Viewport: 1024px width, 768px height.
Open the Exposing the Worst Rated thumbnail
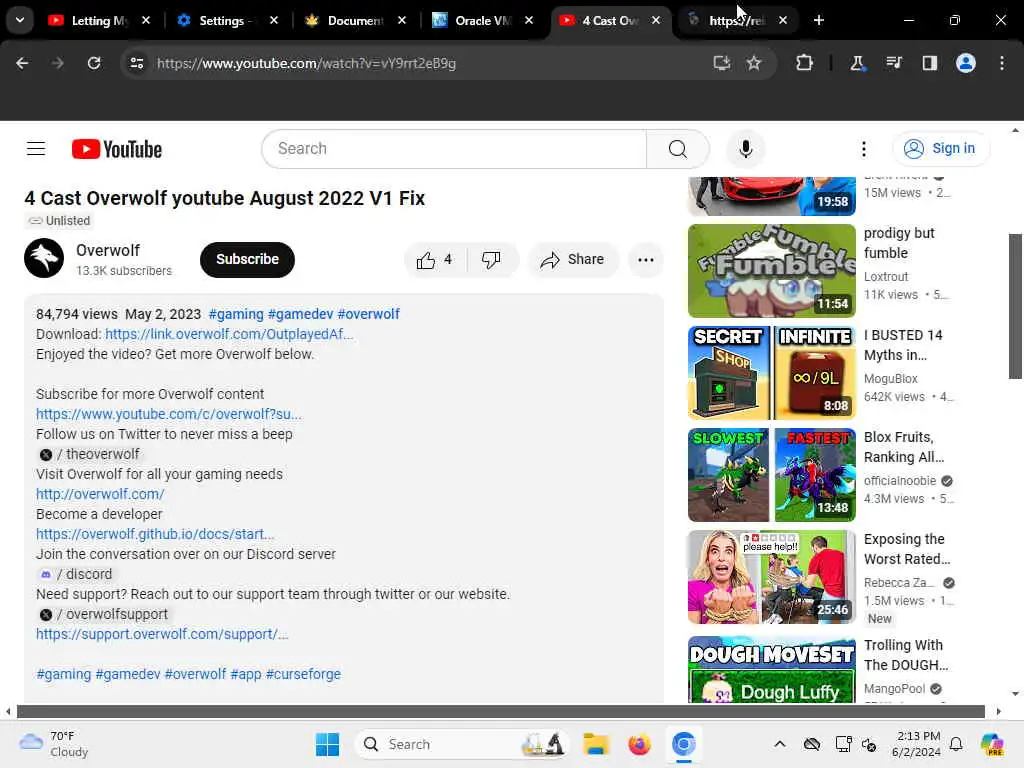tap(771, 577)
